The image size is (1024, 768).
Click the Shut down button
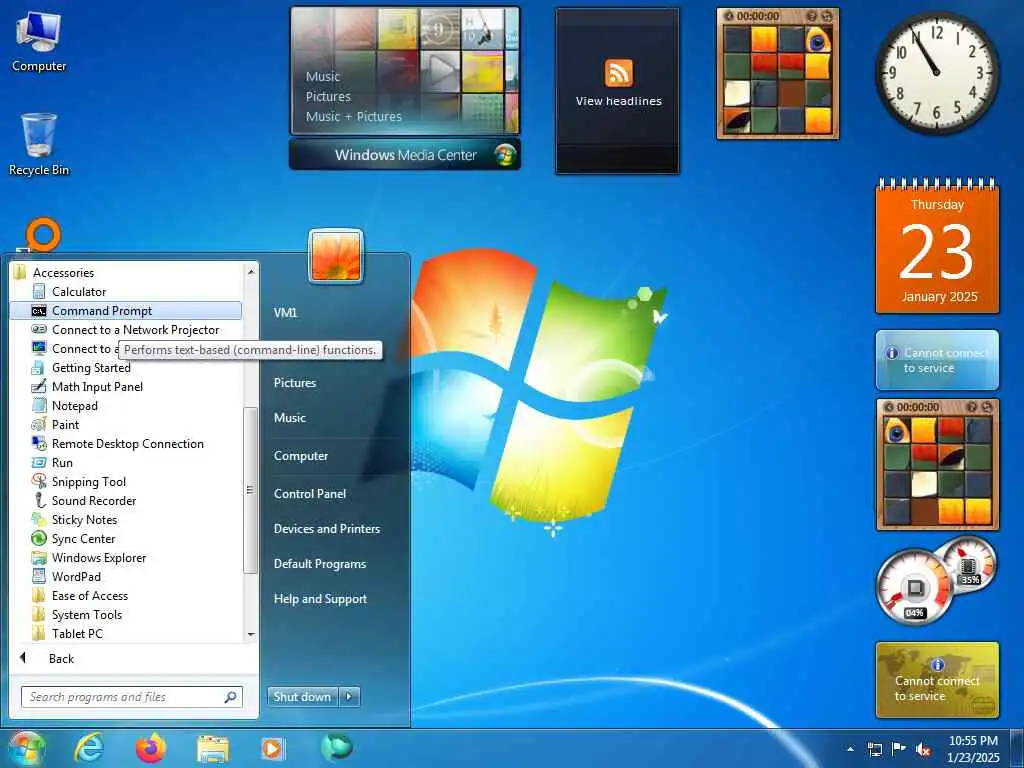302,697
